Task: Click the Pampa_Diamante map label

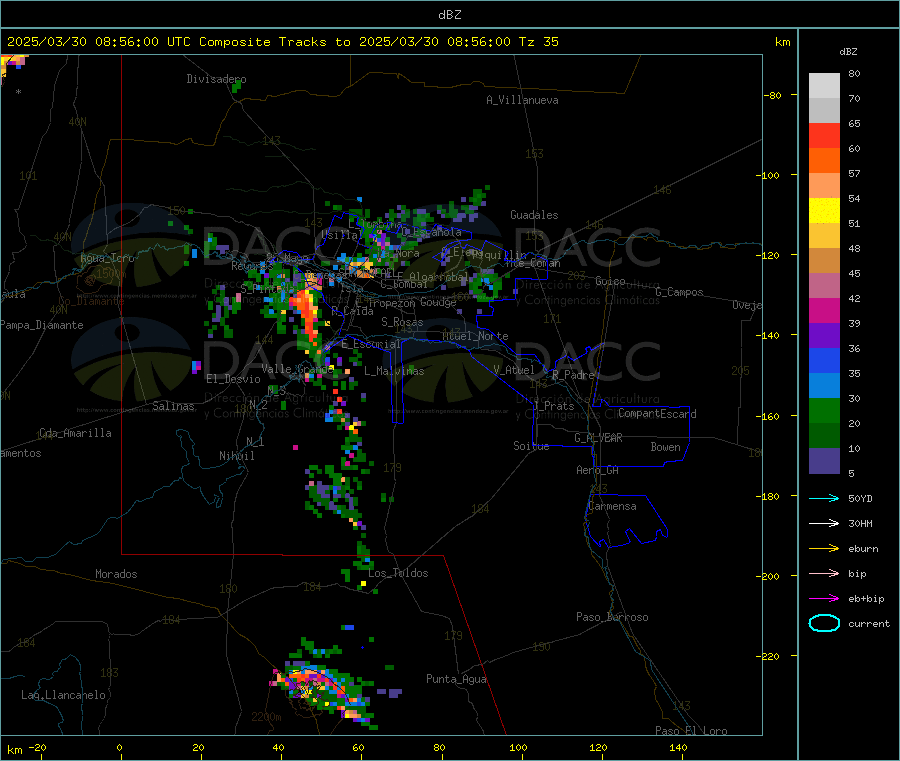Action: (x=42, y=325)
